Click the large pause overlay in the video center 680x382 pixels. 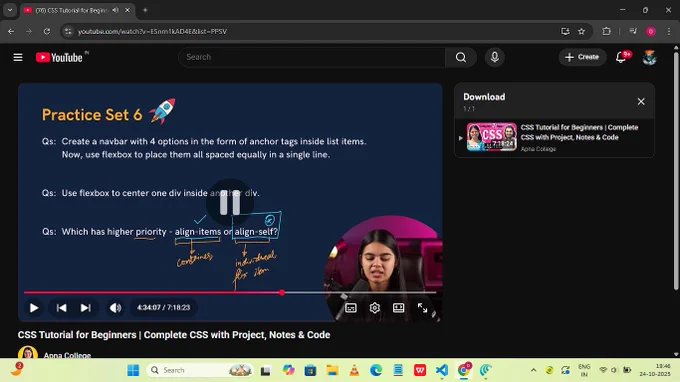pyautogui.click(x=230, y=202)
